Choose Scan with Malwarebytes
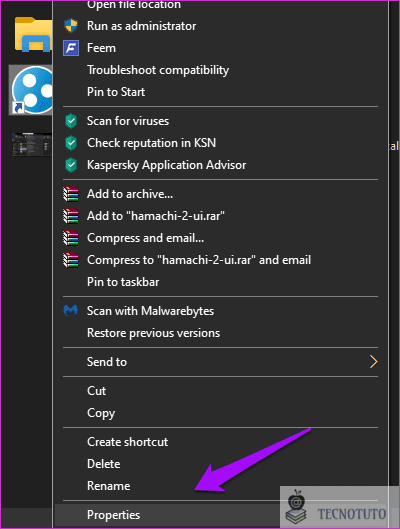 [x=150, y=311]
